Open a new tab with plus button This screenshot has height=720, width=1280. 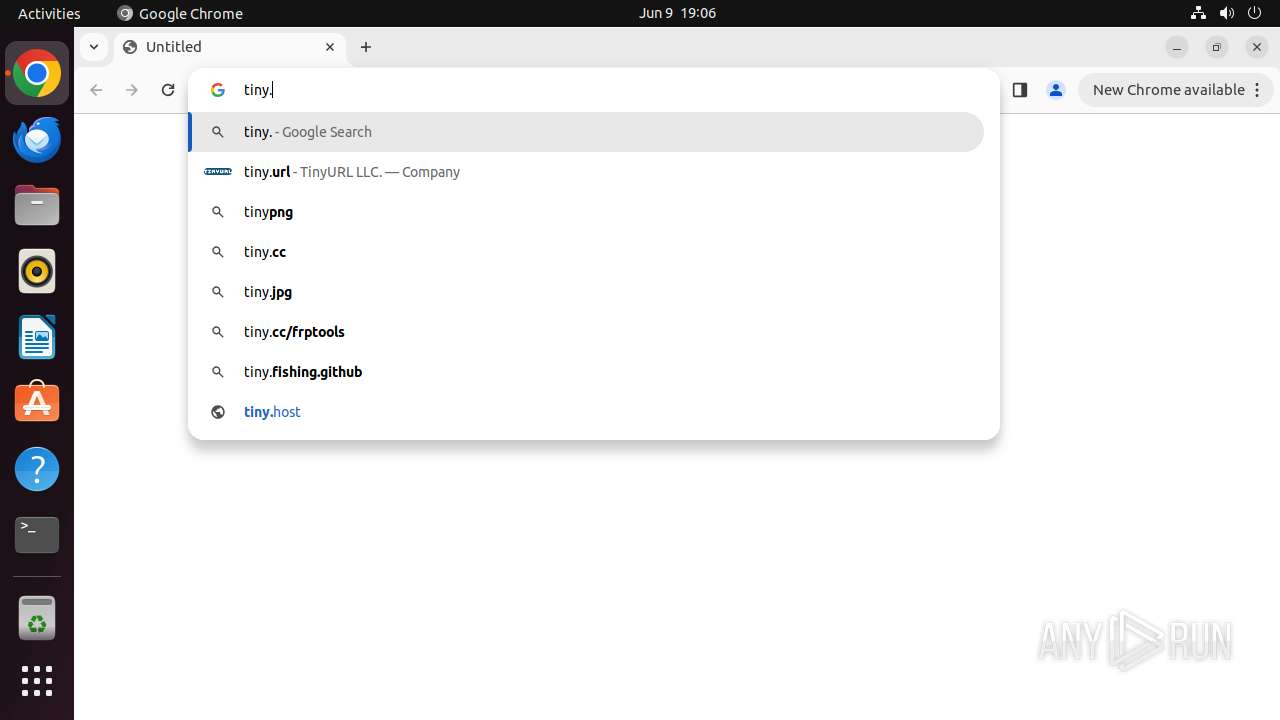tap(366, 47)
